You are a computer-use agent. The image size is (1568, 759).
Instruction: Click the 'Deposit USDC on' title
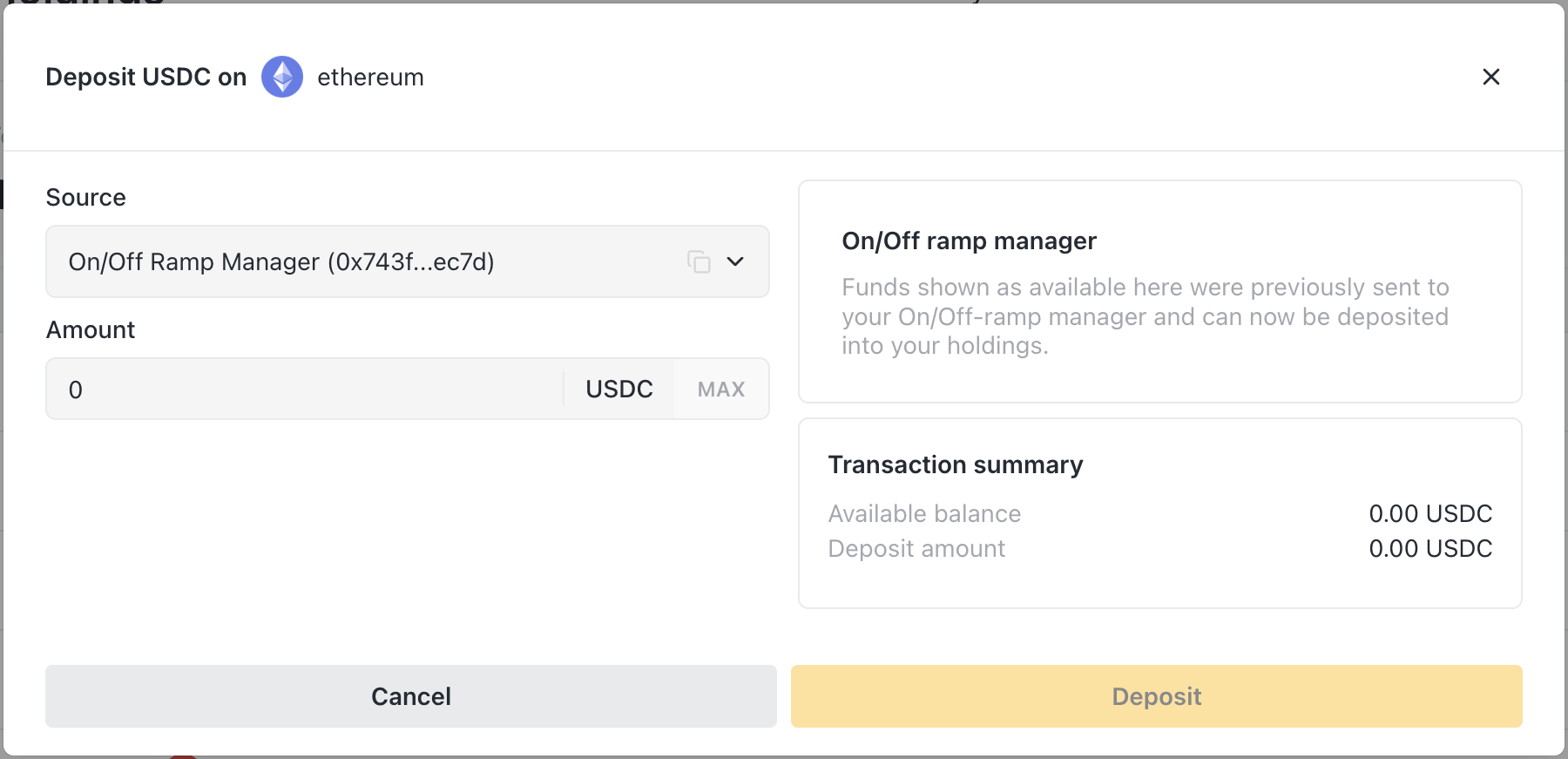tap(145, 78)
